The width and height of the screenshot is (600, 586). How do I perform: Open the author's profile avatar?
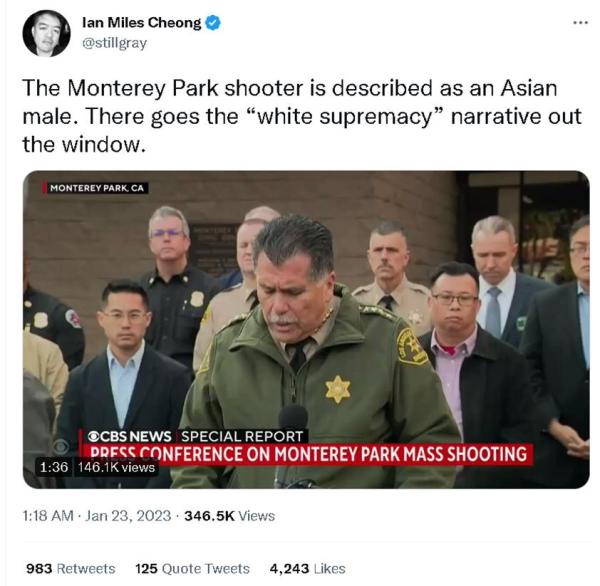pos(47,33)
